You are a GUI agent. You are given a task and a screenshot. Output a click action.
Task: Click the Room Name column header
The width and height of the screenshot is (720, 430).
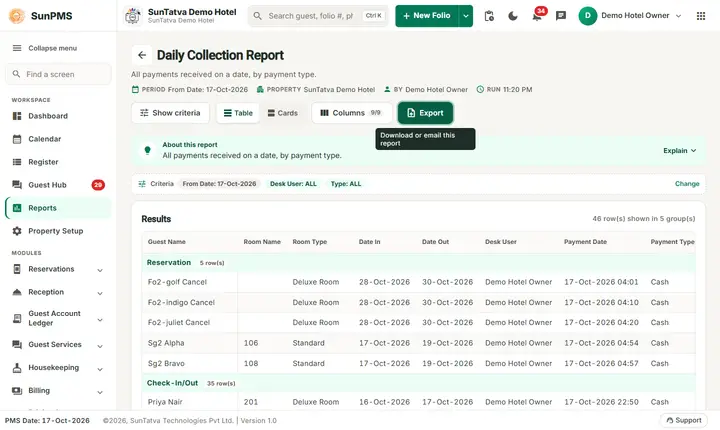tap(262, 242)
